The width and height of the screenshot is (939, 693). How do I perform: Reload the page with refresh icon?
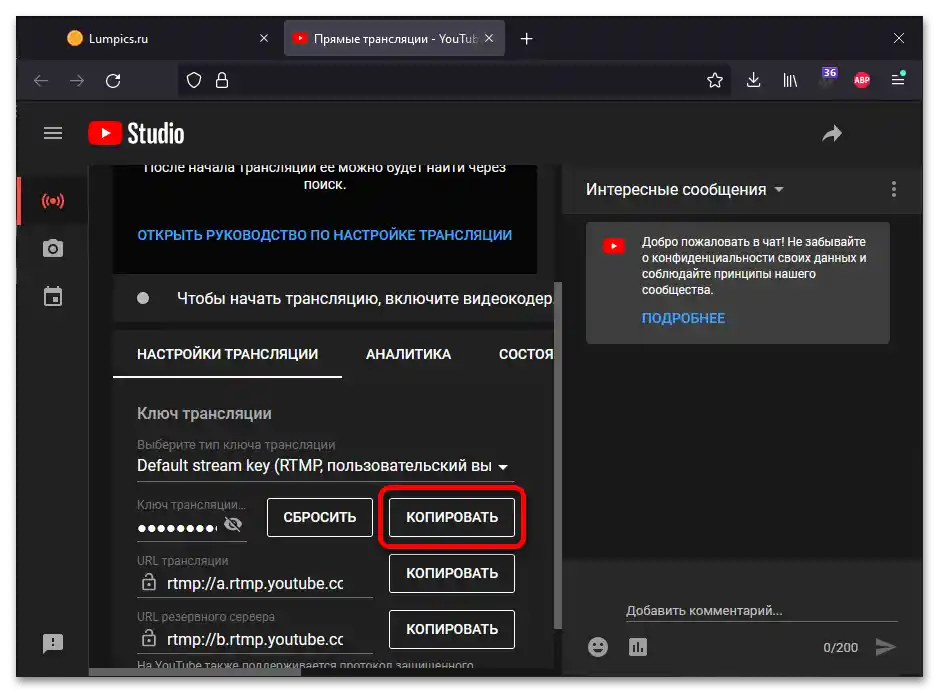[x=113, y=80]
